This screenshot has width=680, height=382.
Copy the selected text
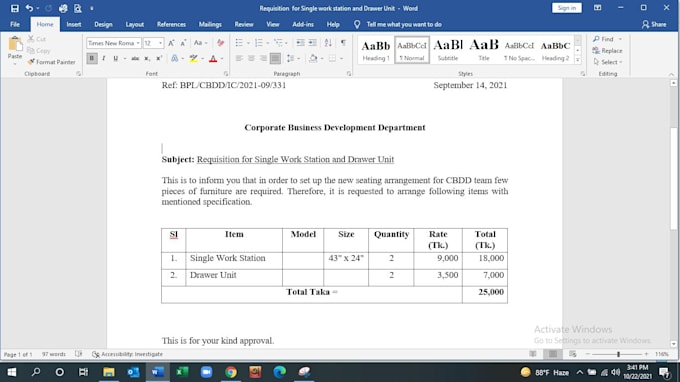tap(39, 50)
